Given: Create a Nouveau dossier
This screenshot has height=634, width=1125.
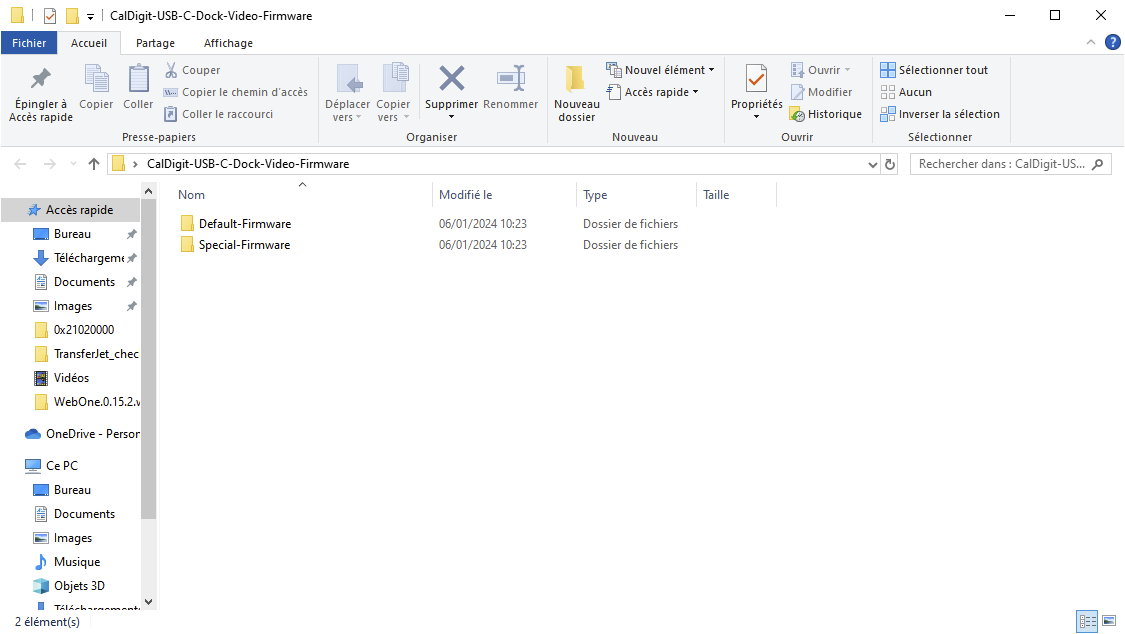Looking at the screenshot, I should tap(577, 93).
